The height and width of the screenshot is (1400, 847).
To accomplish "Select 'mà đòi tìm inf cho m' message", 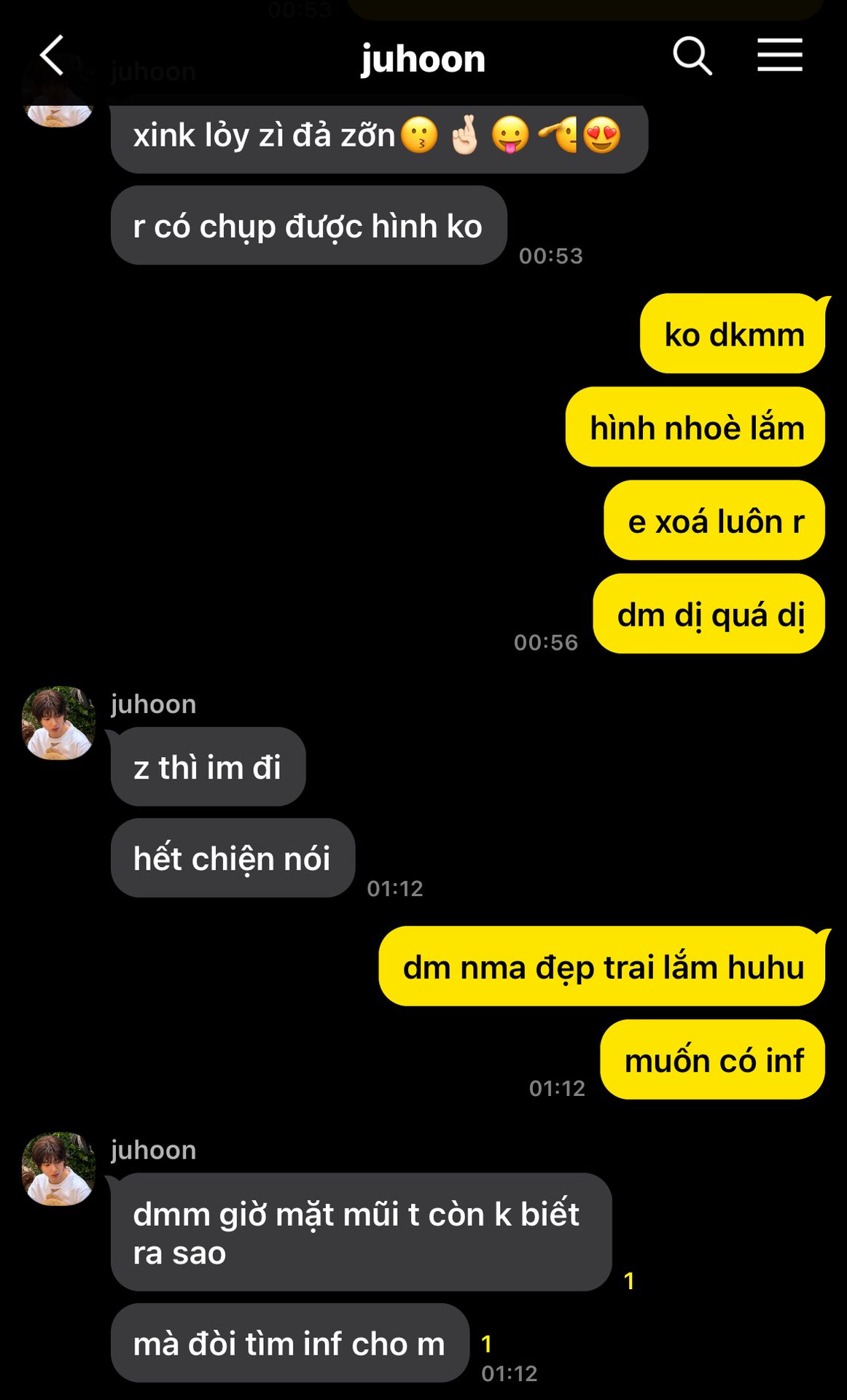I will 289,1343.
